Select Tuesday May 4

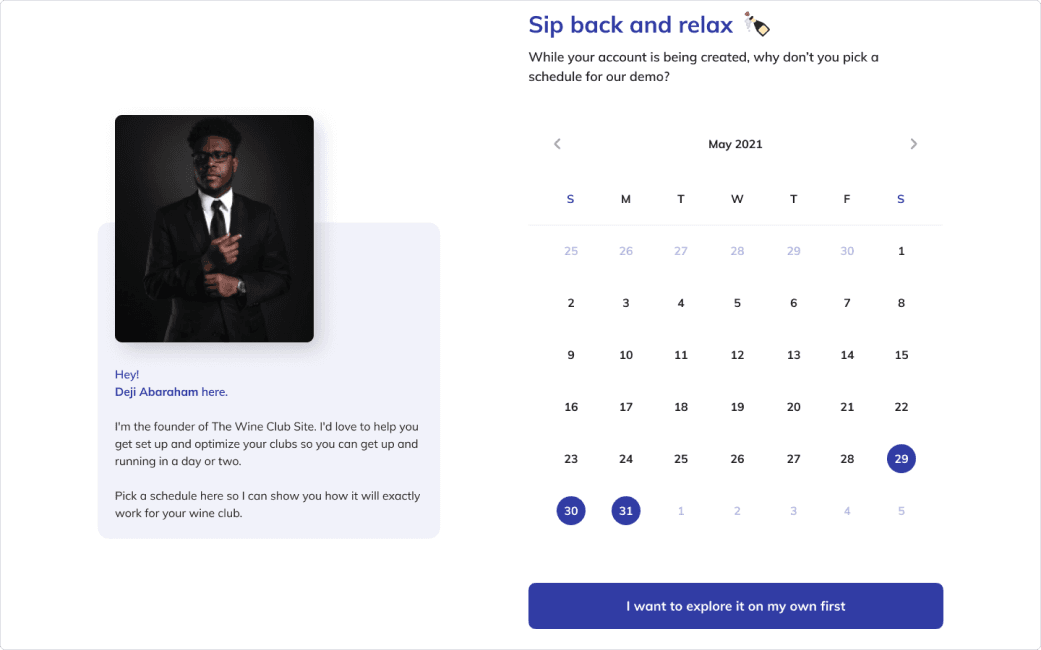click(681, 303)
